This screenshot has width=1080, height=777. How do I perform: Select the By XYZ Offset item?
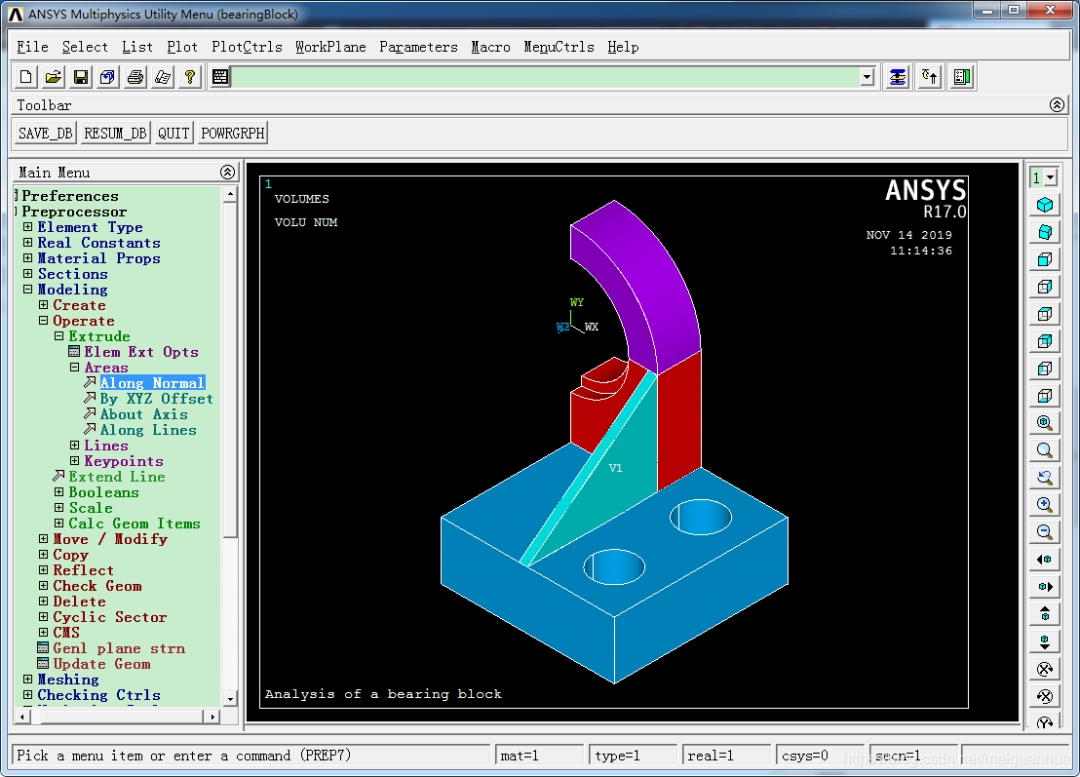(156, 399)
